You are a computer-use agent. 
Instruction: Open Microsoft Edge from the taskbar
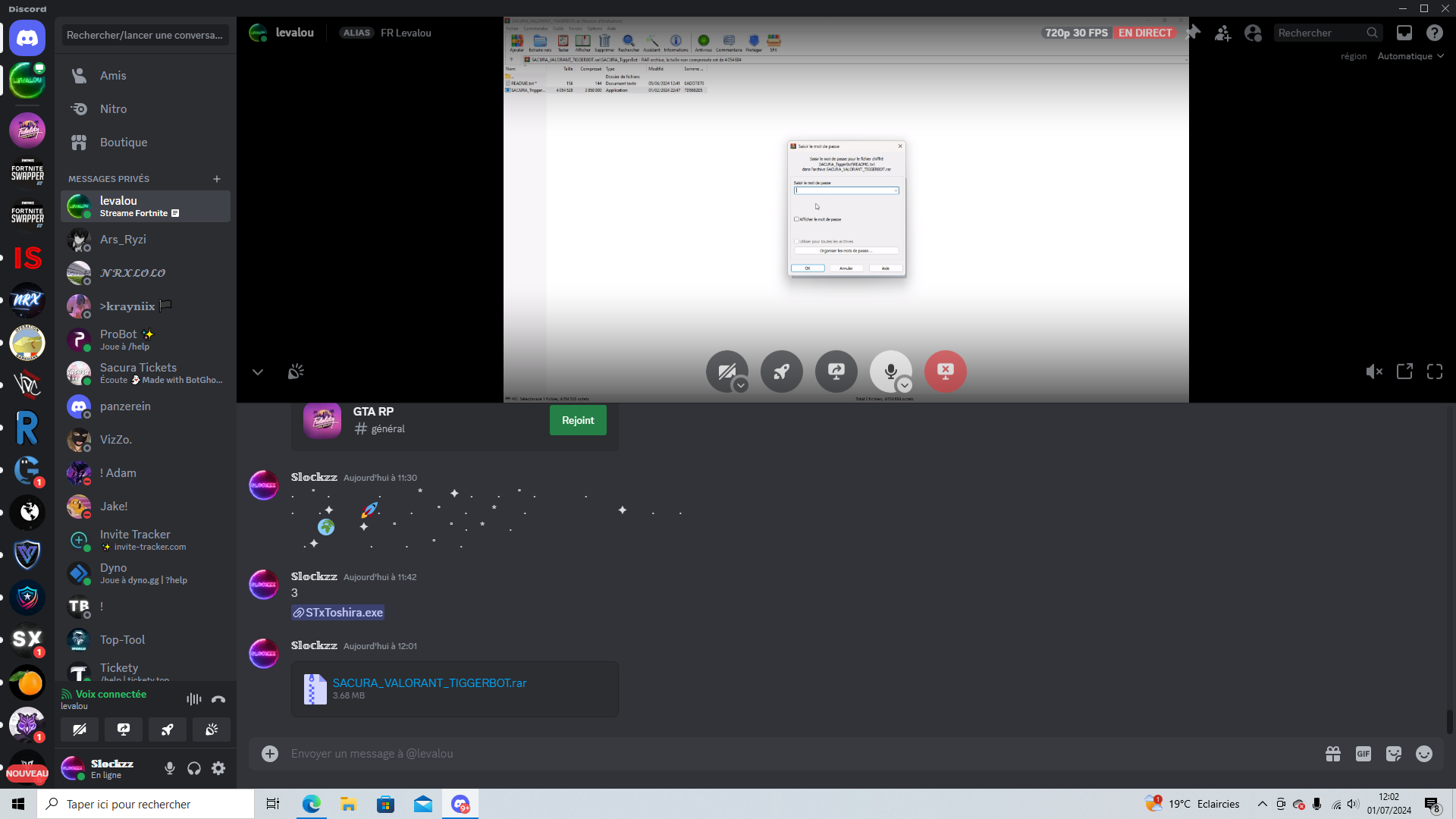311,804
